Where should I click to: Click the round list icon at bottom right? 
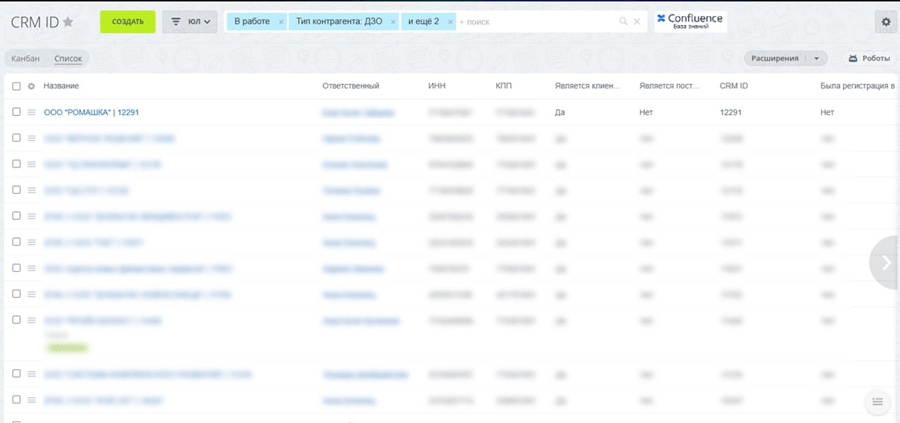(877, 402)
